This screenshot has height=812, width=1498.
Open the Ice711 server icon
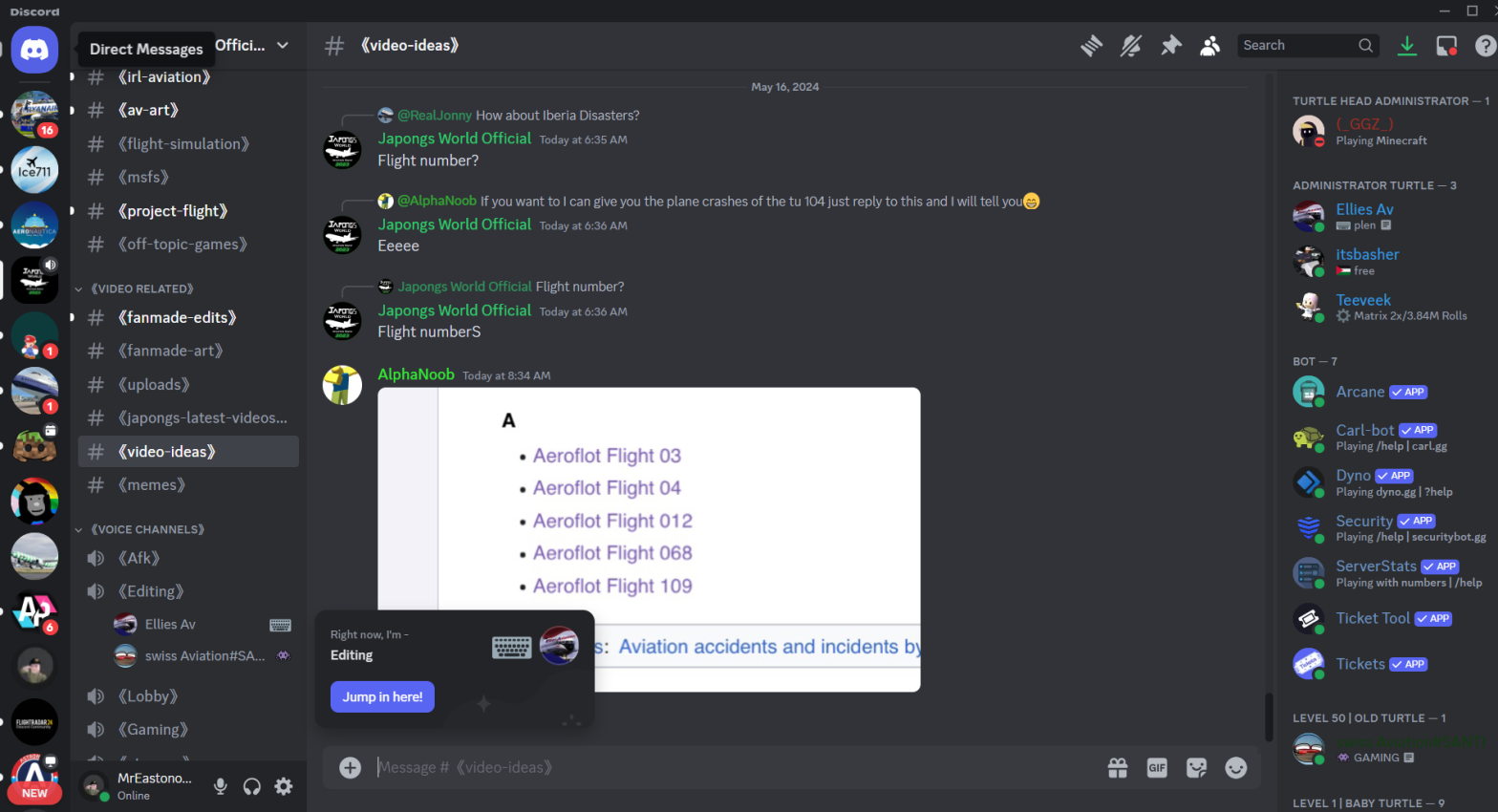34,170
